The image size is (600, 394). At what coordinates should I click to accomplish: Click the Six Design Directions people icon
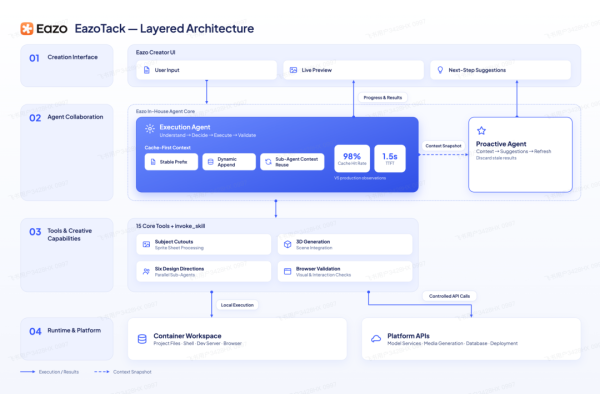tap(146, 271)
